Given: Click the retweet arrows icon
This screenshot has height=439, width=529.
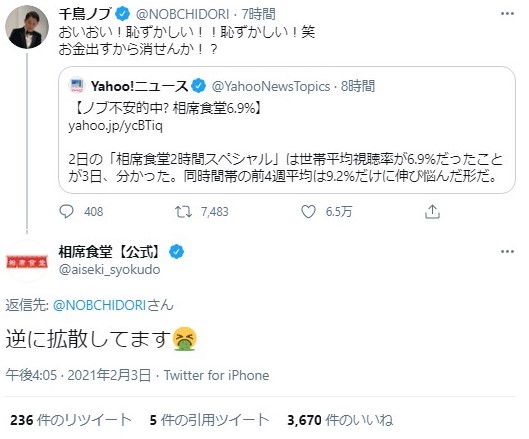Looking at the screenshot, I should 183,212.
